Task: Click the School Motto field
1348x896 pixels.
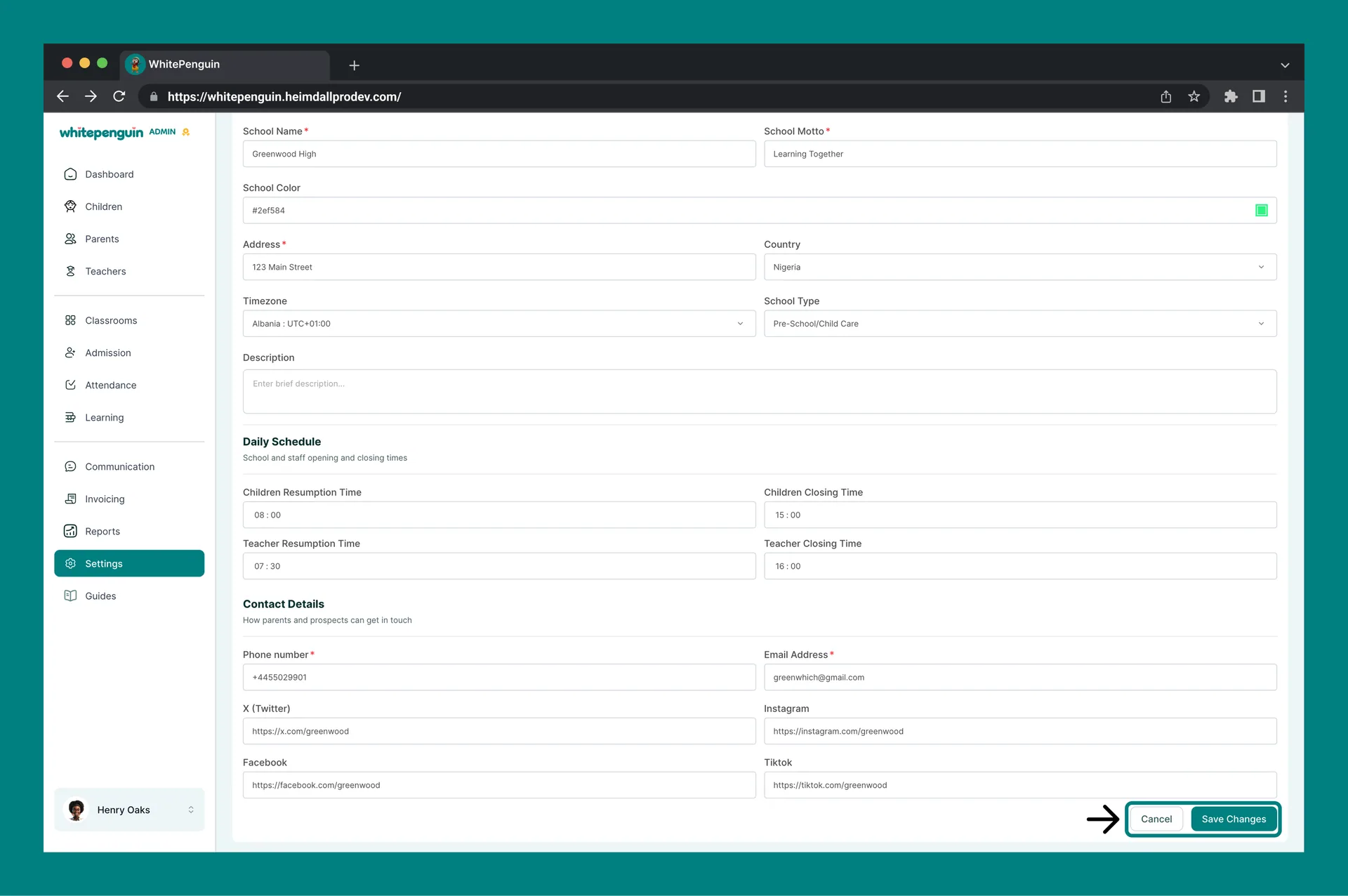Action: (x=1019, y=154)
